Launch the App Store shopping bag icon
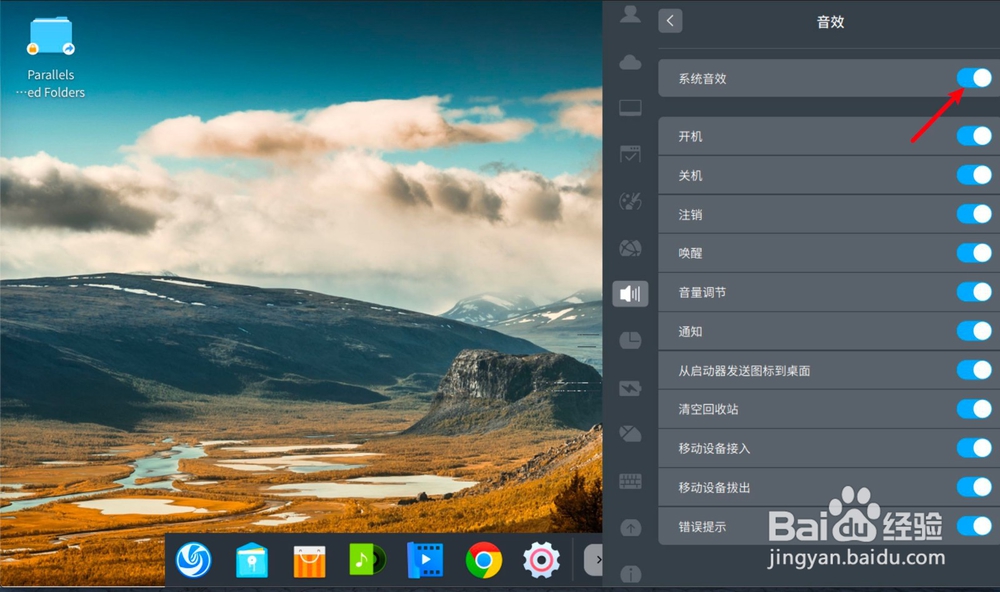1000x592 pixels. coord(309,561)
